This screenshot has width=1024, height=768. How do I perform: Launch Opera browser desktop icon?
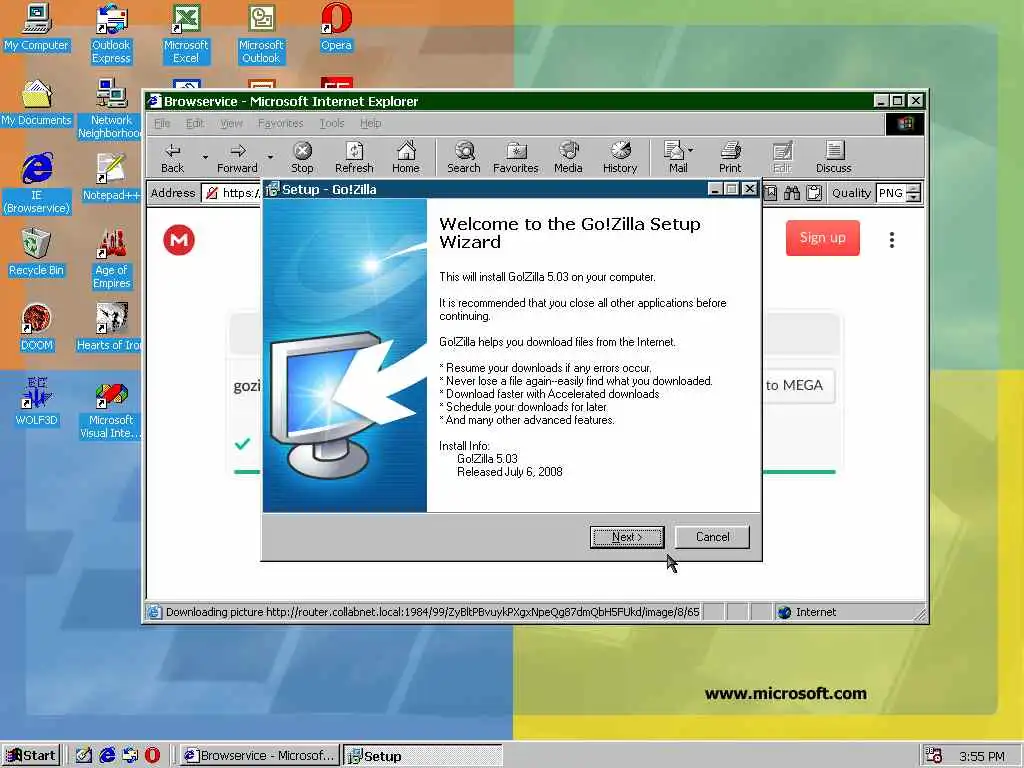336,27
